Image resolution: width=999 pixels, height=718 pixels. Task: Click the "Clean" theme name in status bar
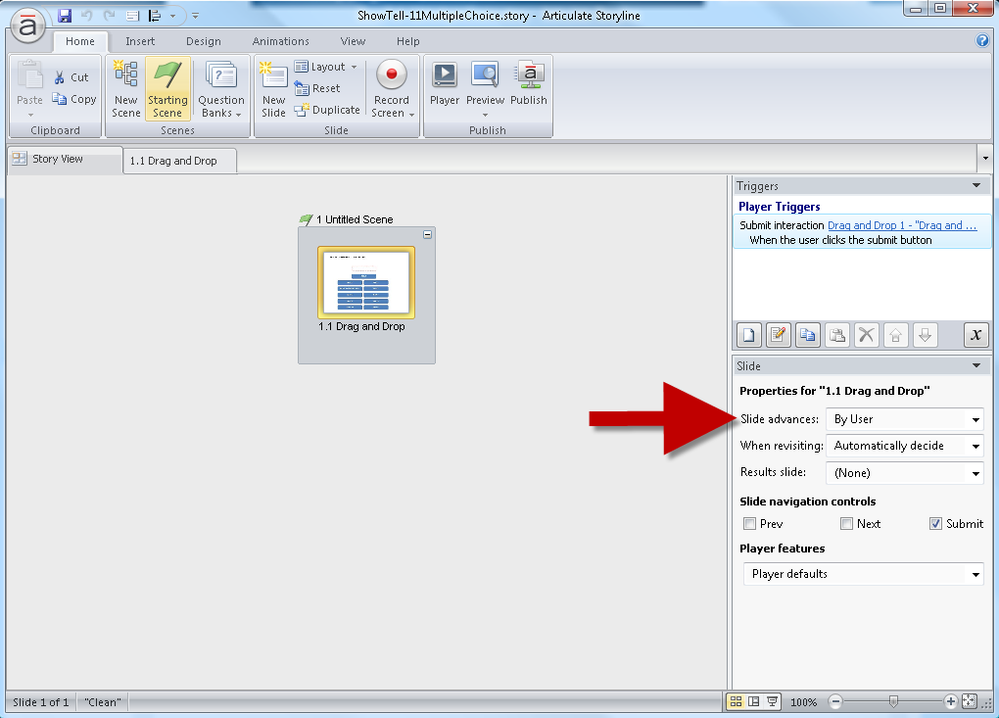coord(103,702)
